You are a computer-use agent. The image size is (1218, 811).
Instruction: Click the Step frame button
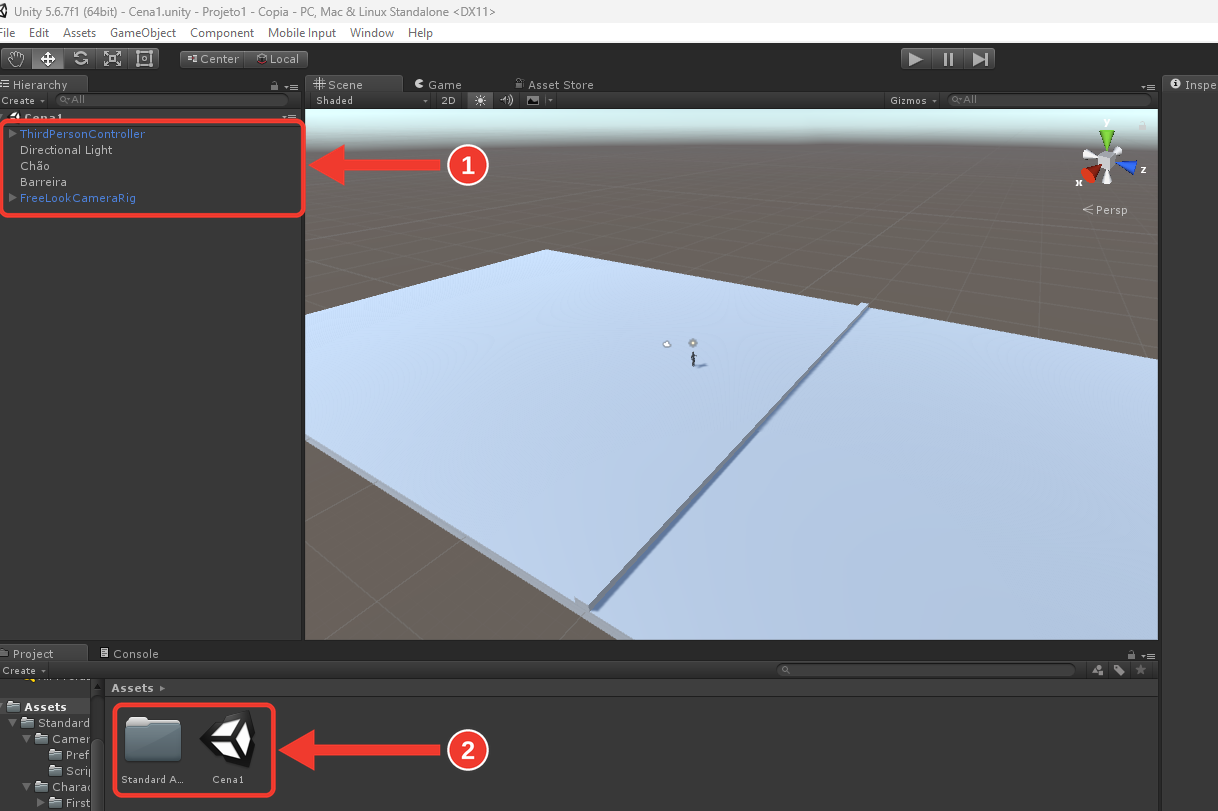980,59
